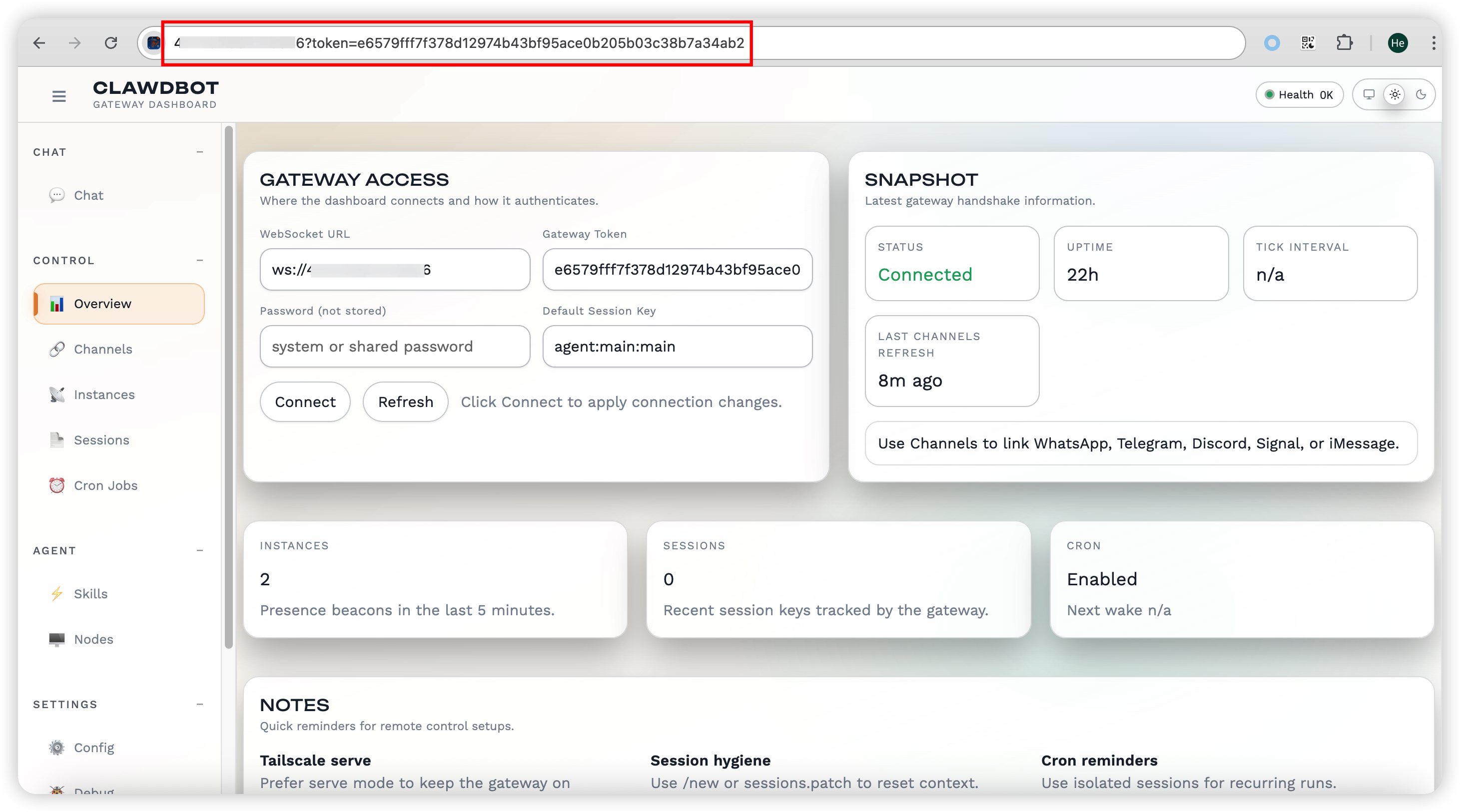Open the Nodes page
The height and width of the screenshot is (812, 1460).
93,639
